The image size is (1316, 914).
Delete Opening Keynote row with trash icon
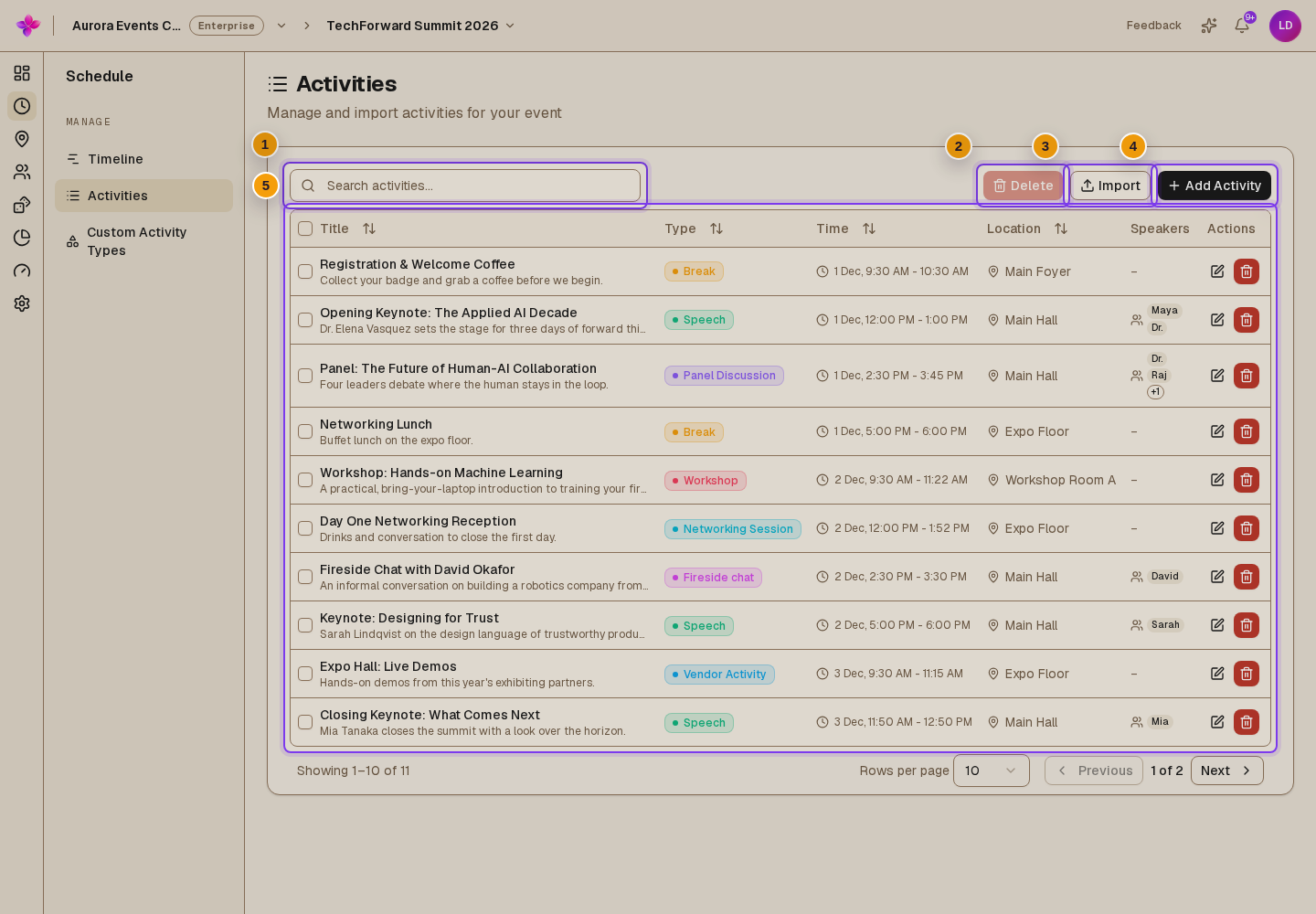[1247, 320]
